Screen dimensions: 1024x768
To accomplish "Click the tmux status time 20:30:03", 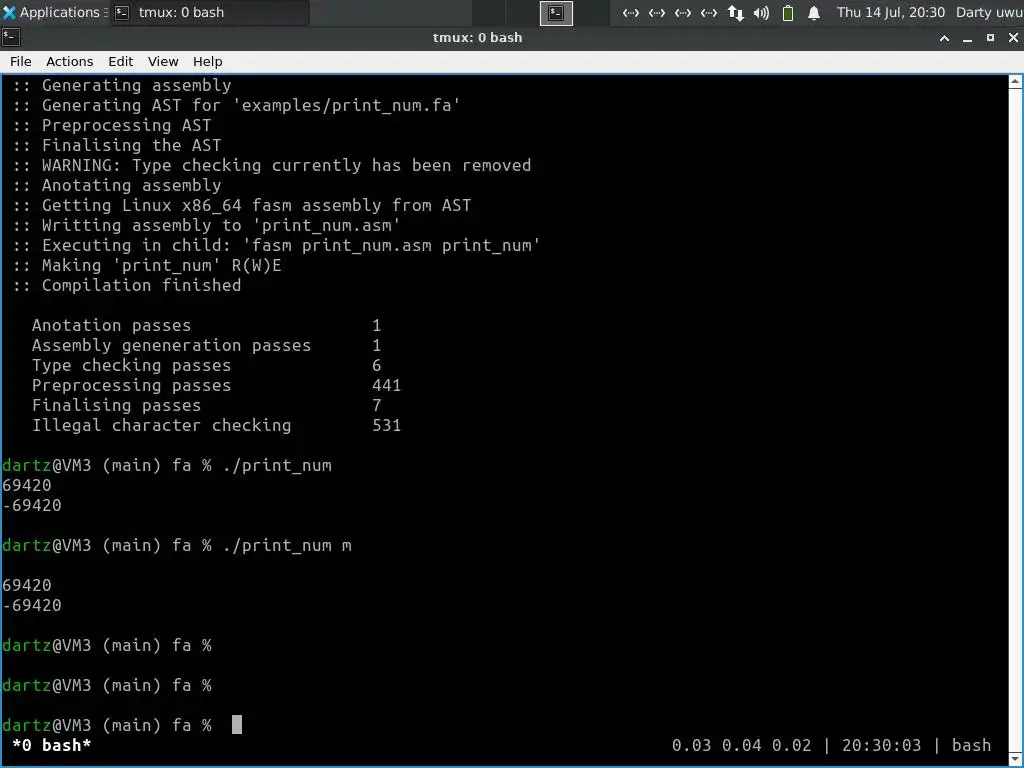I will [x=881, y=745].
